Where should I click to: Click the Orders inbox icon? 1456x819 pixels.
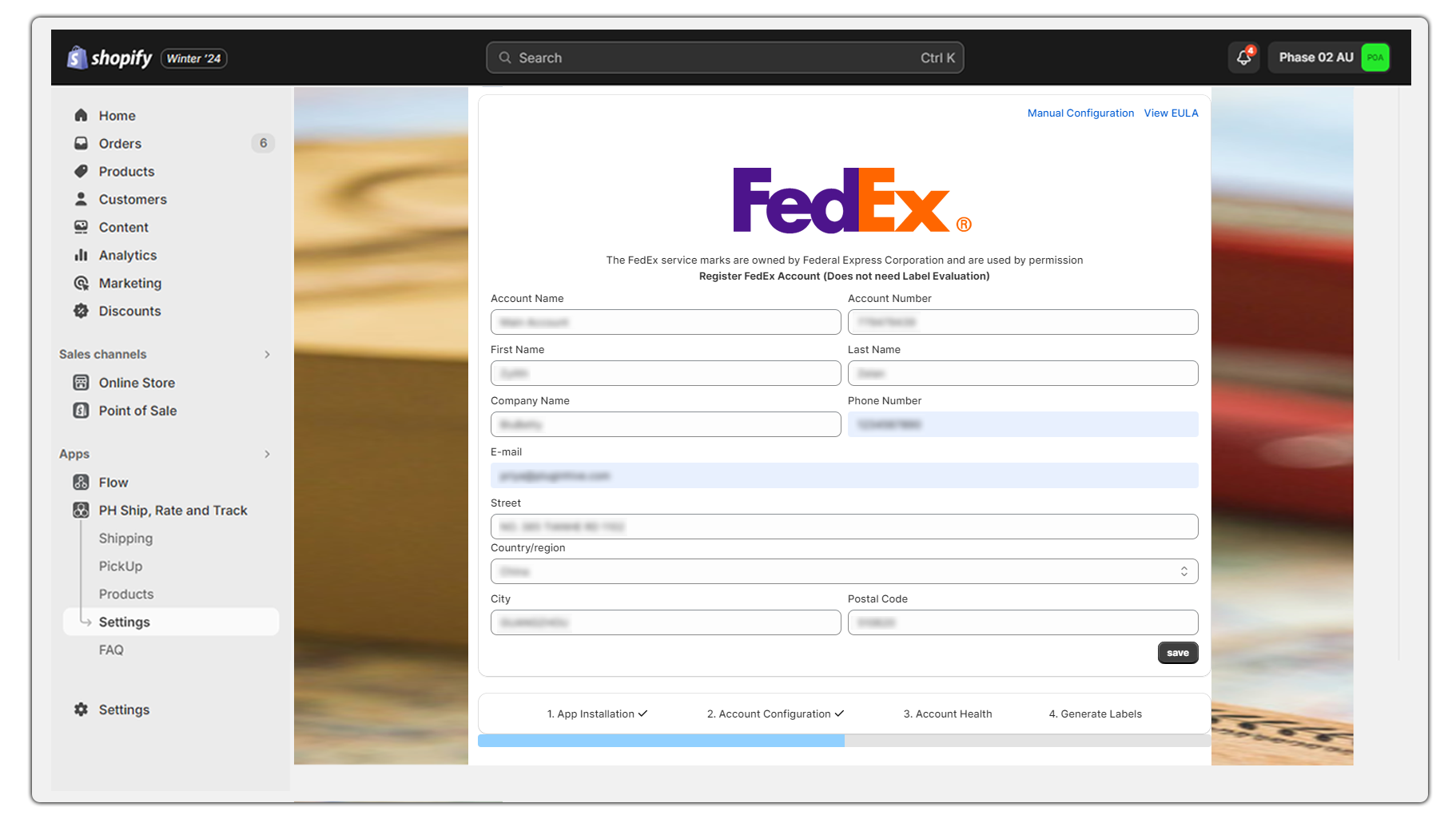(x=81, y=143)
